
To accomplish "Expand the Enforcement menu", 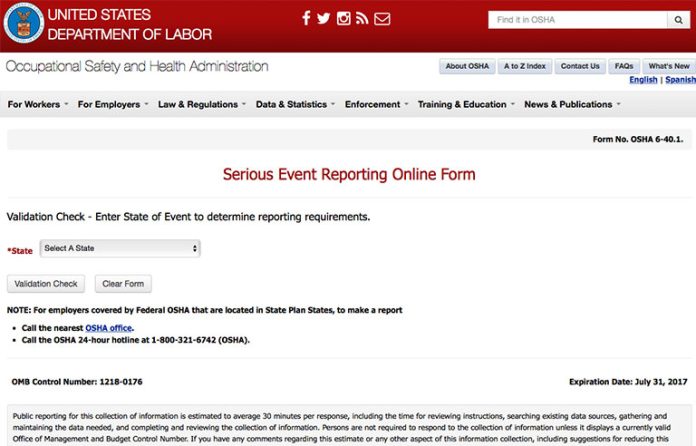I will pos(376,104).
